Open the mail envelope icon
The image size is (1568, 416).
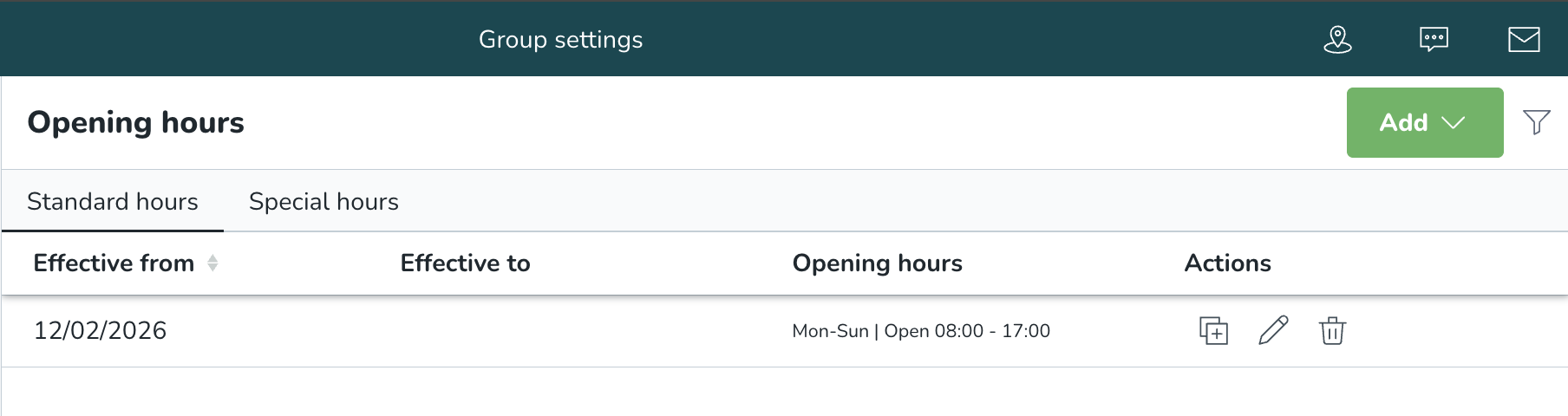pyautogui.click(x=1524, y=40)
